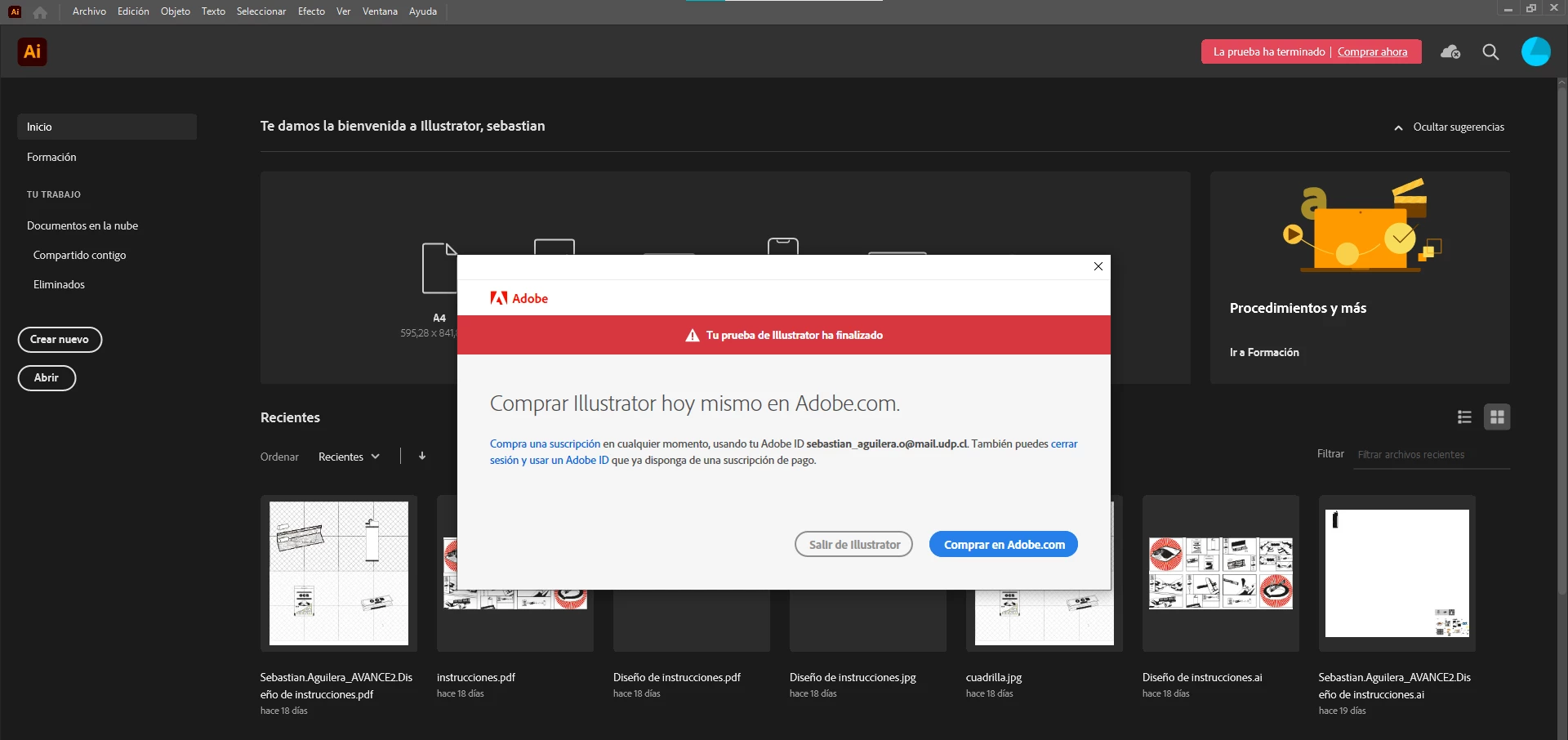The height and width of the screenshot is (740, 1568).
Task: Click the Home icon in the title bar
Action: click(40, 12)
